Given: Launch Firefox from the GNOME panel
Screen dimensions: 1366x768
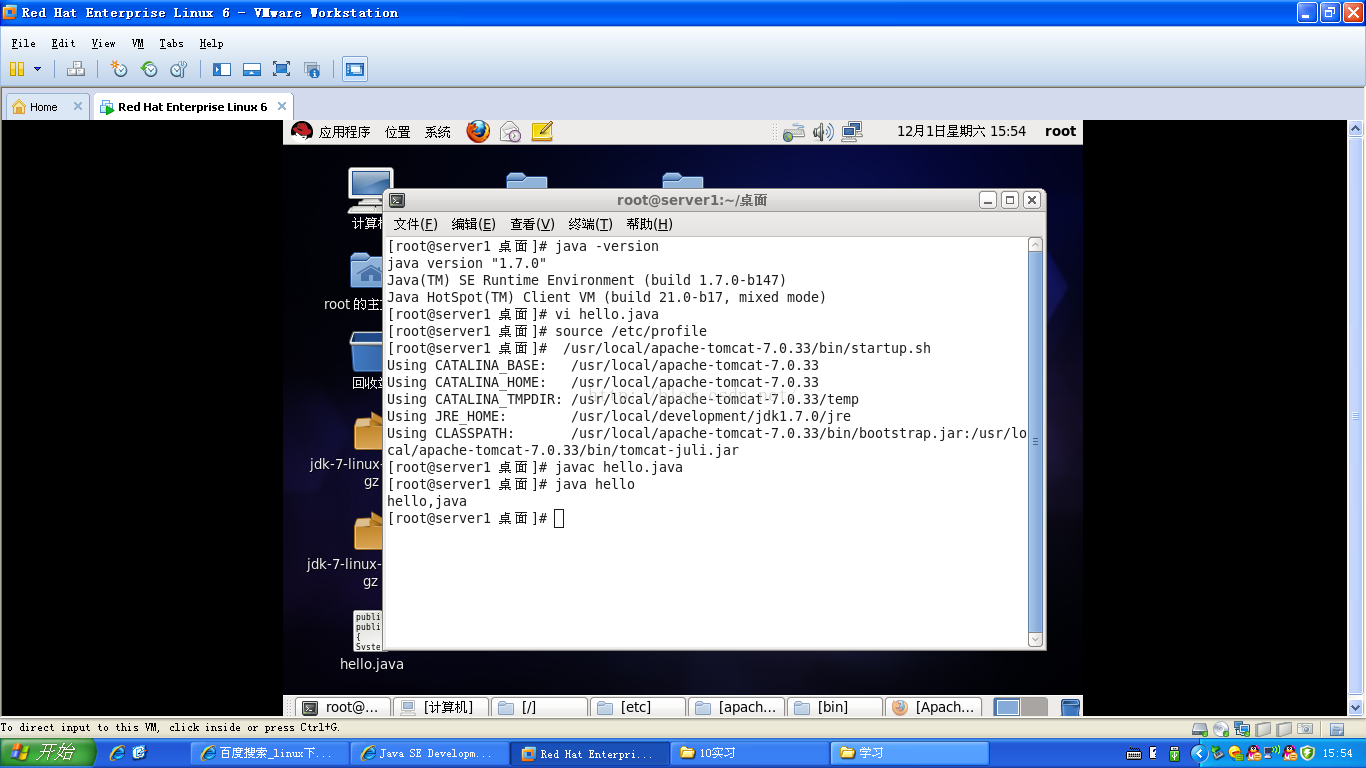Looking at the screenshot, I should 478,131.
